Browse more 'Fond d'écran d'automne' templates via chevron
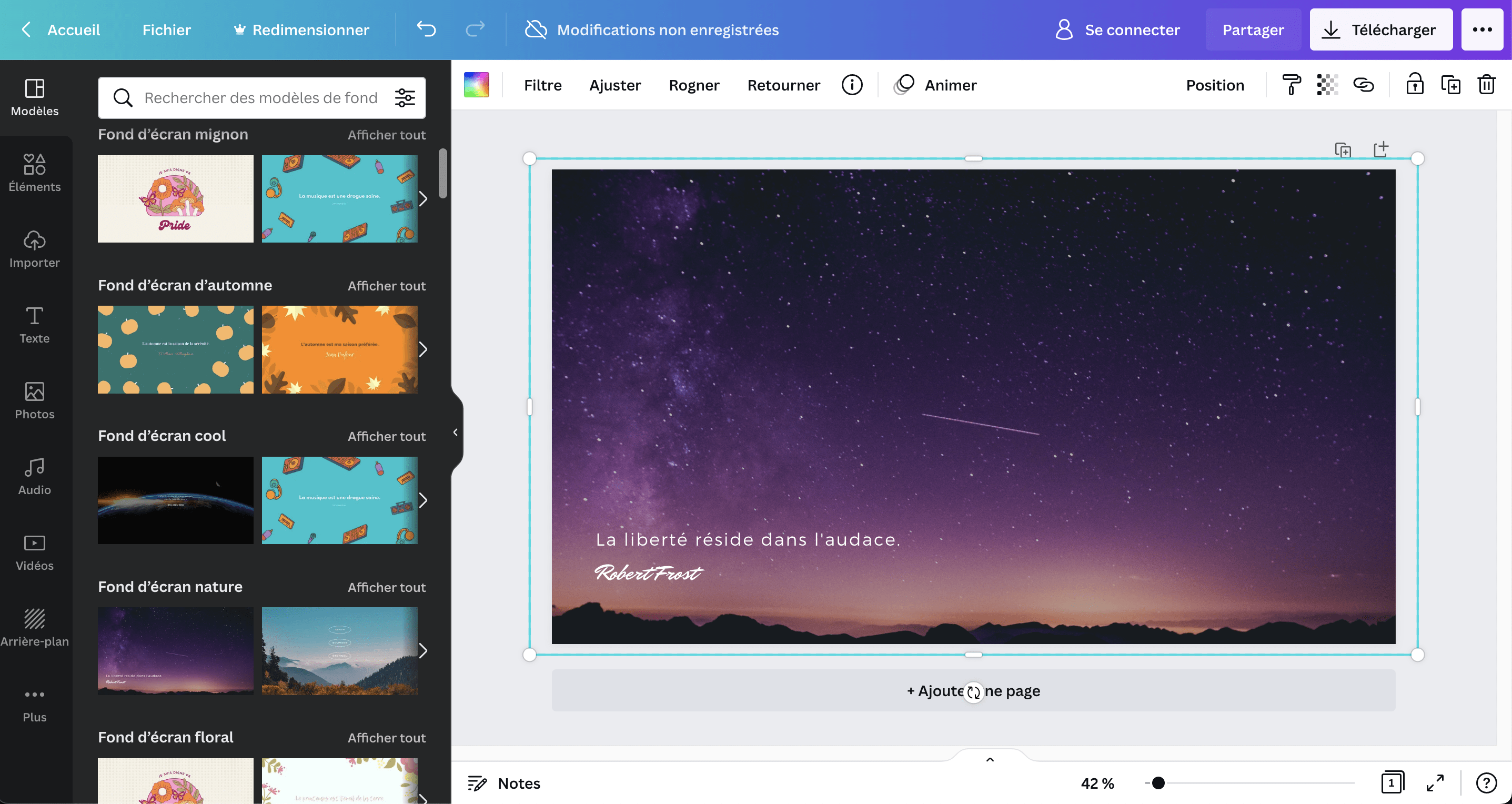The image size is (1512, 804). [424, 349]
